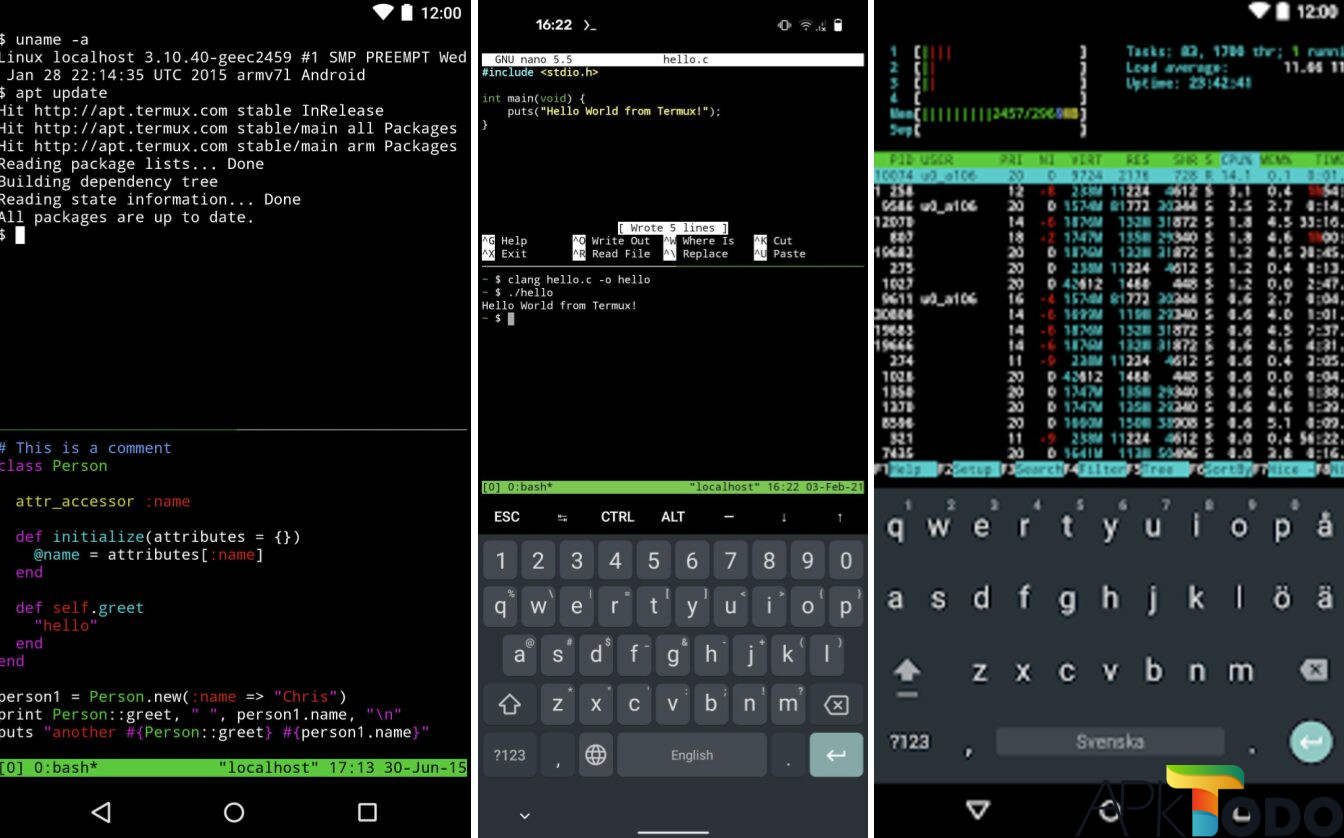The width and height of the screenshot is (1344, 838).
Task: Click the PID column header in htop
Action: pyautogui.click(x=901, y=160)
